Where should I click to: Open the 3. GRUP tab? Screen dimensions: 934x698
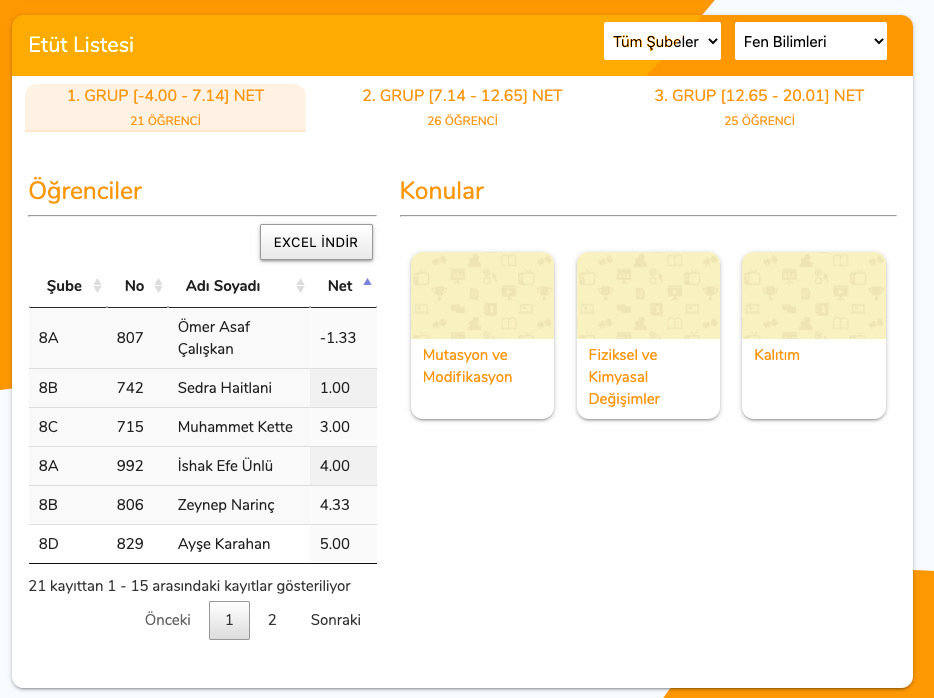tap(759, 107)
